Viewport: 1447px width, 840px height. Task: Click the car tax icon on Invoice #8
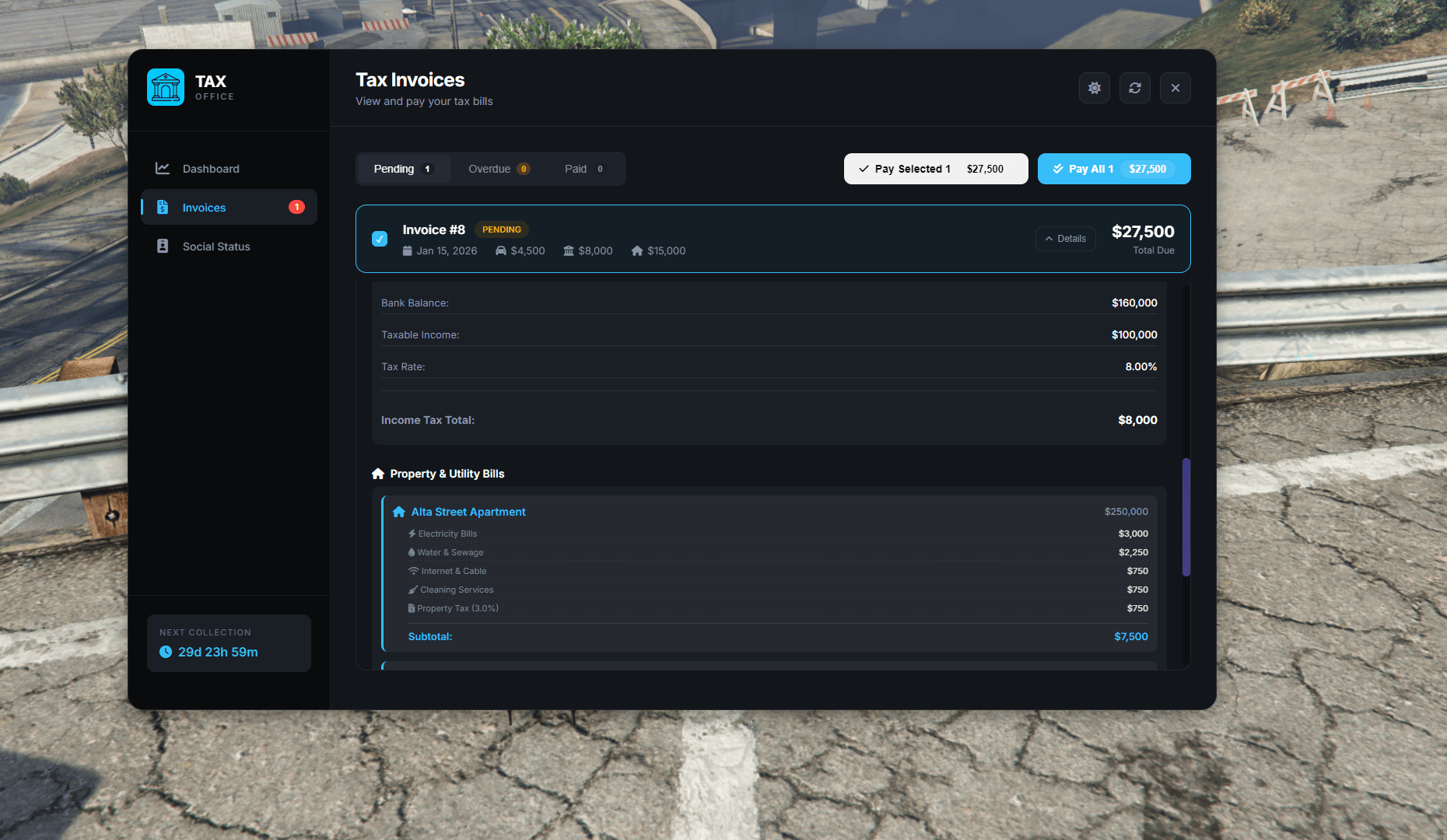click(x=501, y=250)
